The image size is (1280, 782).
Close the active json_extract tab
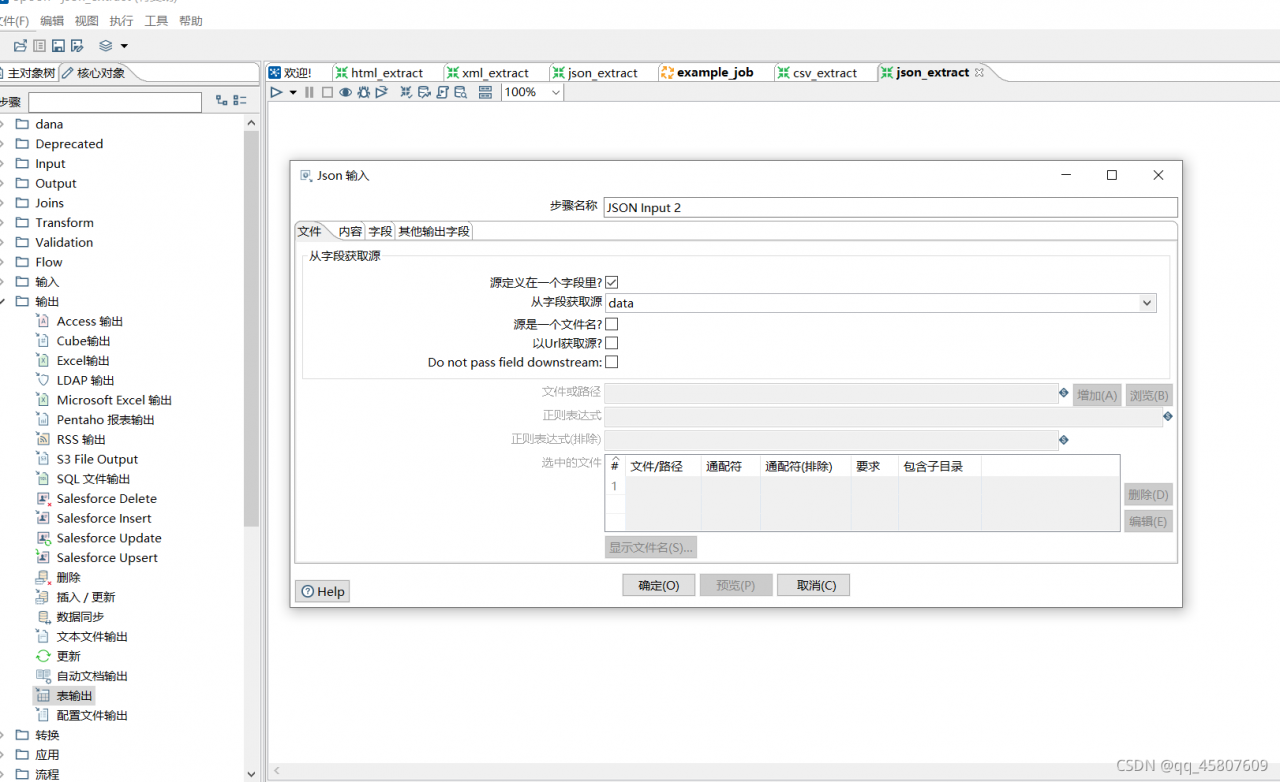979,72
